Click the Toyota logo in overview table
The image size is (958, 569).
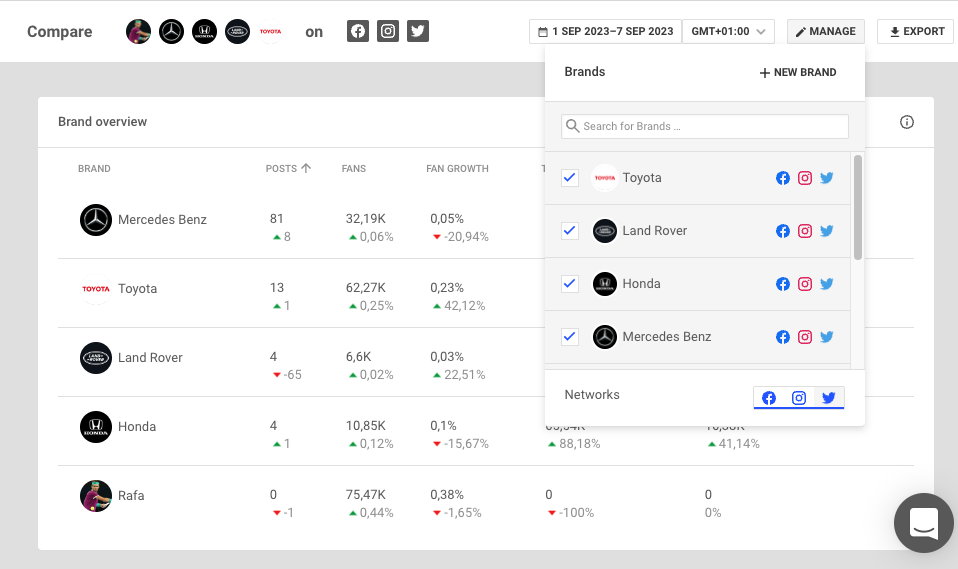click(x=96, y=289)
